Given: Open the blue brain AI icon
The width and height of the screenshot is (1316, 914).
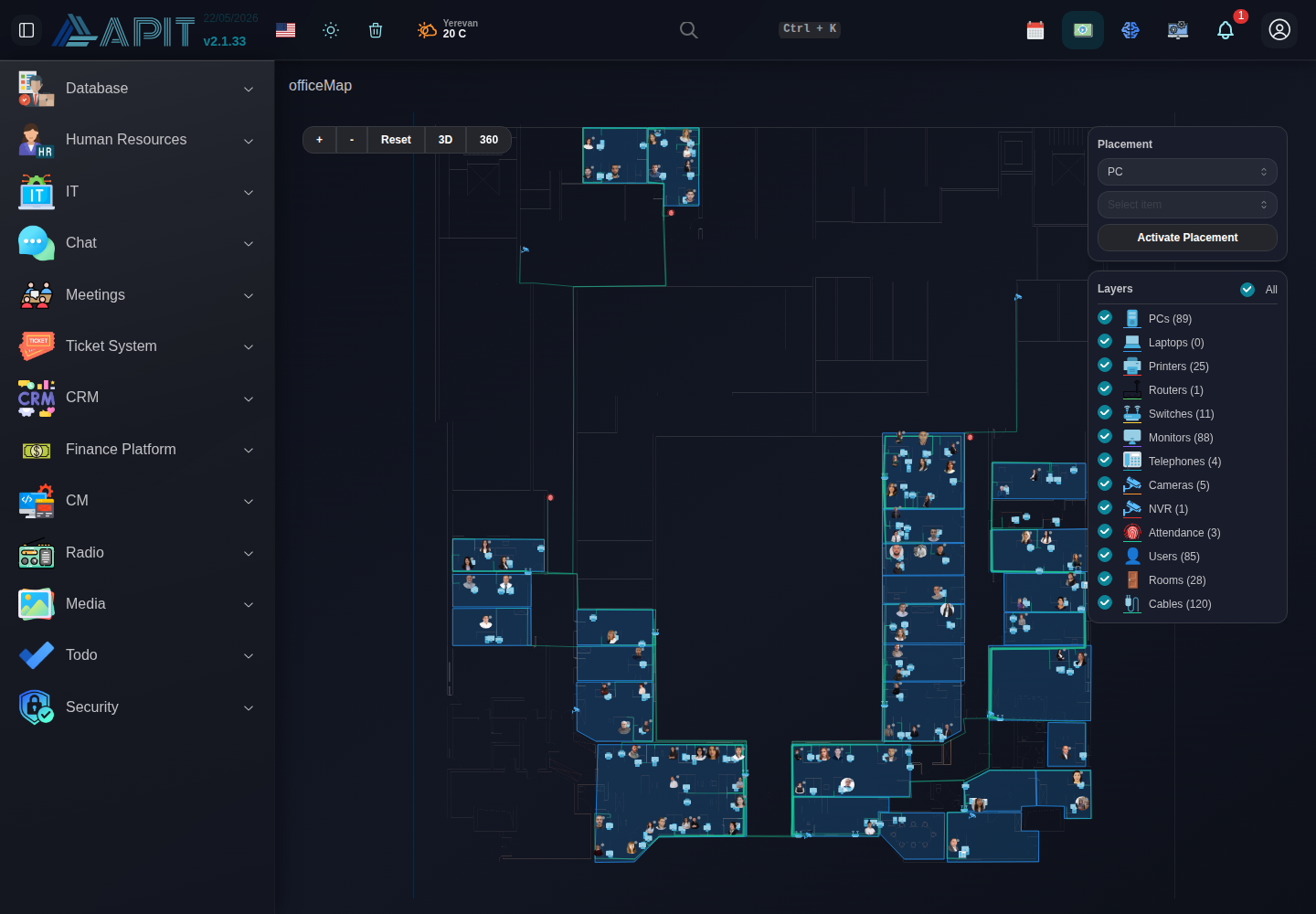Looking at the screenshot, I should pyautogui.click(x=1130, y=30).
